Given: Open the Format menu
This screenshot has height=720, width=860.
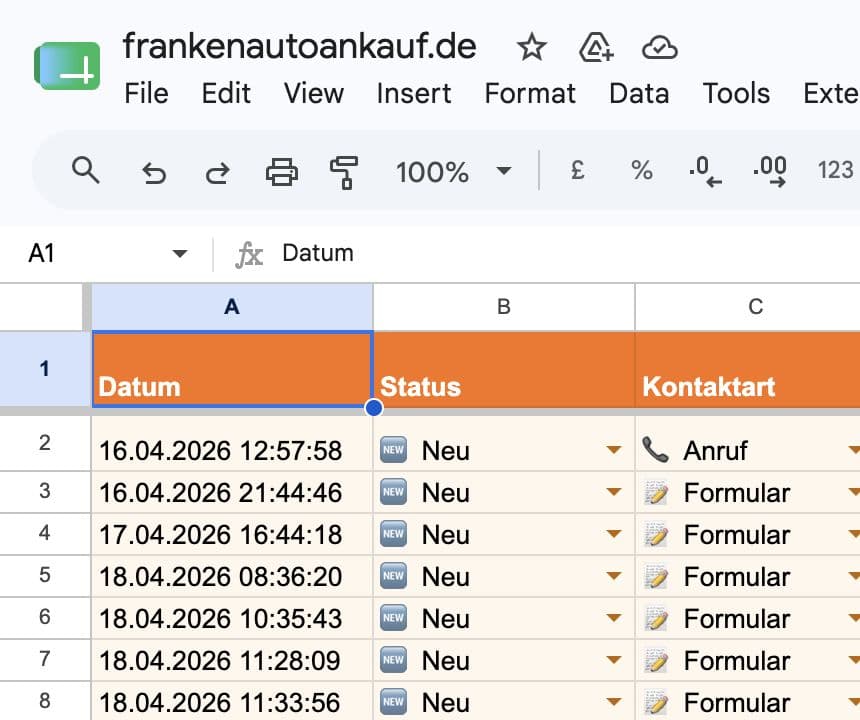Looking at the screenshot, I should point(530,93).
